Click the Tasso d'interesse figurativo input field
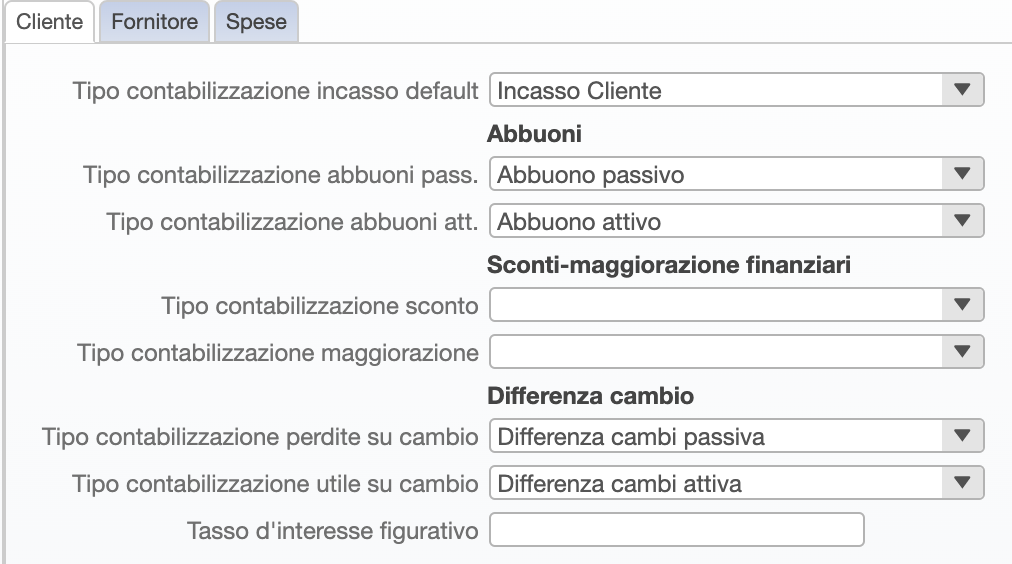 tap(676, 530)
